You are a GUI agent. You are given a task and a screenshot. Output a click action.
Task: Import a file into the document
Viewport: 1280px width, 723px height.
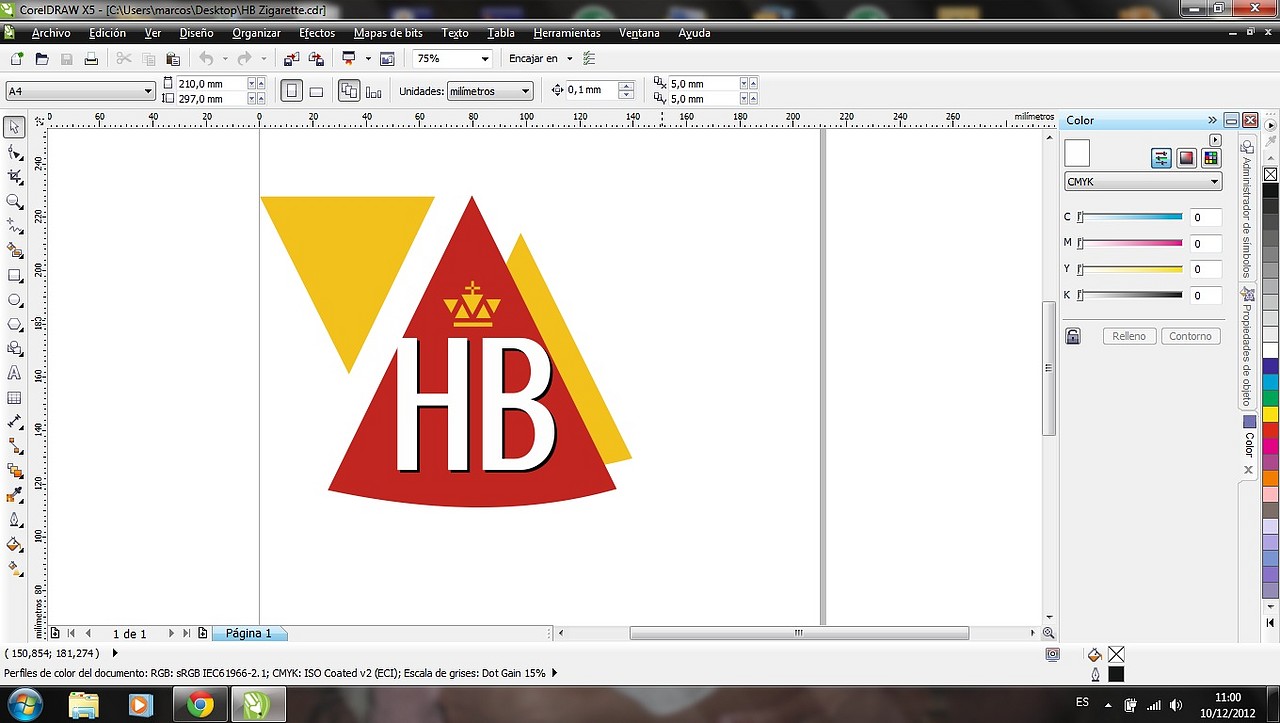(291, 59)
